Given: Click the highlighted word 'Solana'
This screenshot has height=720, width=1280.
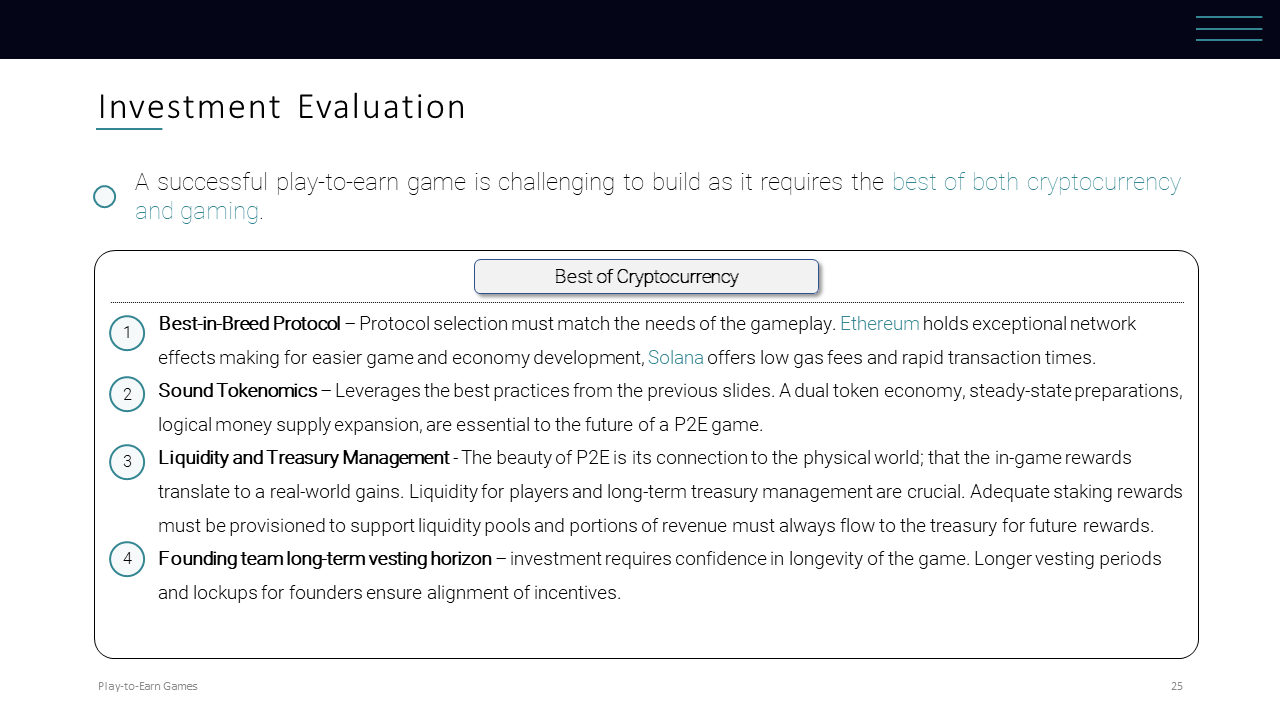Looking at the screenshot, I should [676, 358].
